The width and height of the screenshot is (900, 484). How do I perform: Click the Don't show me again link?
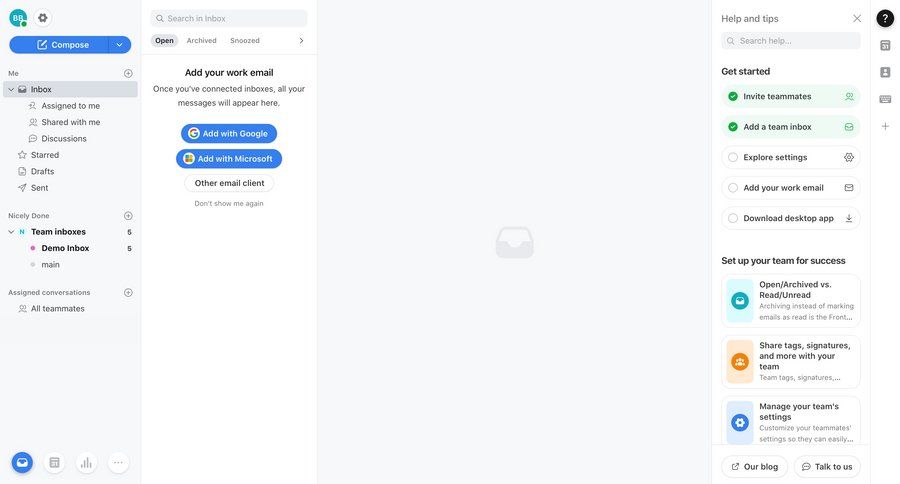[x=229, y=203]
